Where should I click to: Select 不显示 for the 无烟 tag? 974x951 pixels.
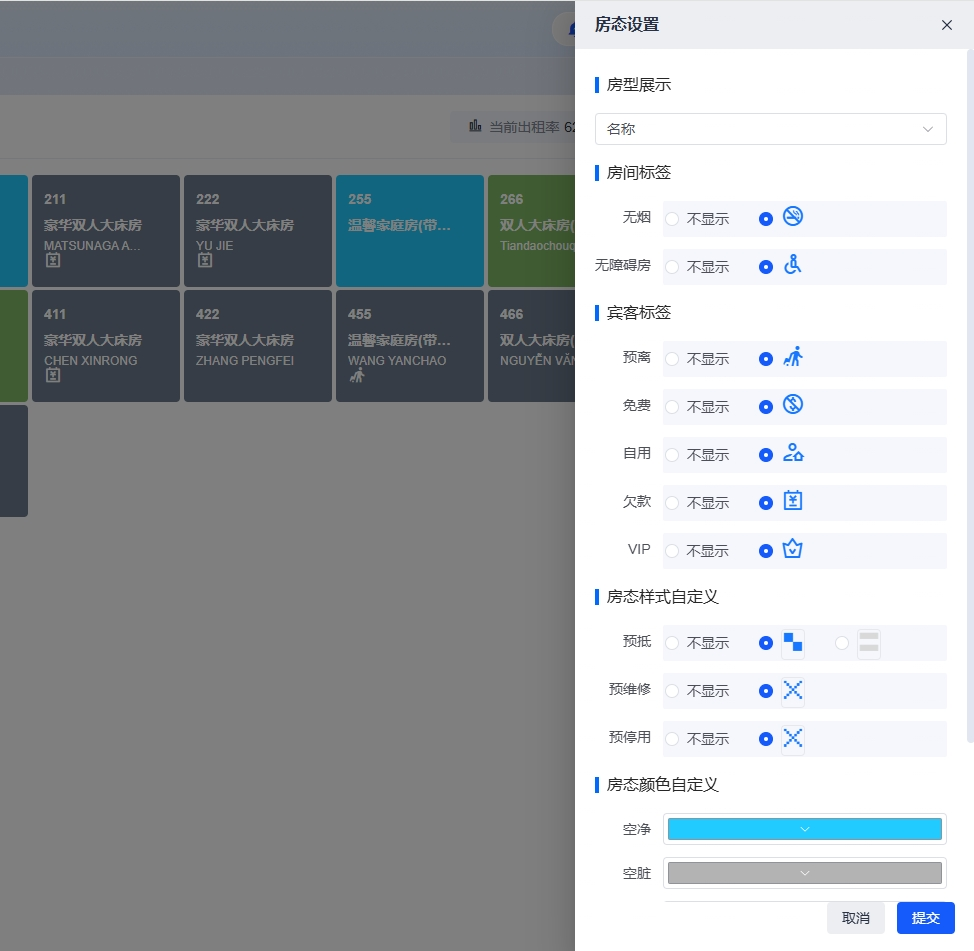point(673,219)
